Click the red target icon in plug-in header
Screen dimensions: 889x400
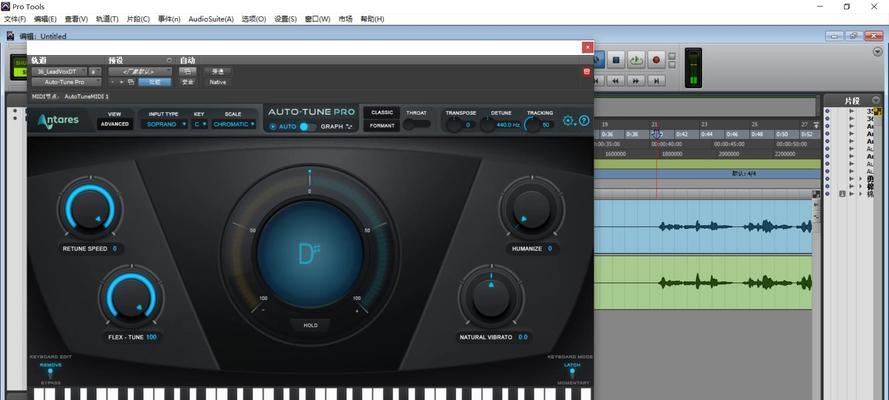click(586, 72)
